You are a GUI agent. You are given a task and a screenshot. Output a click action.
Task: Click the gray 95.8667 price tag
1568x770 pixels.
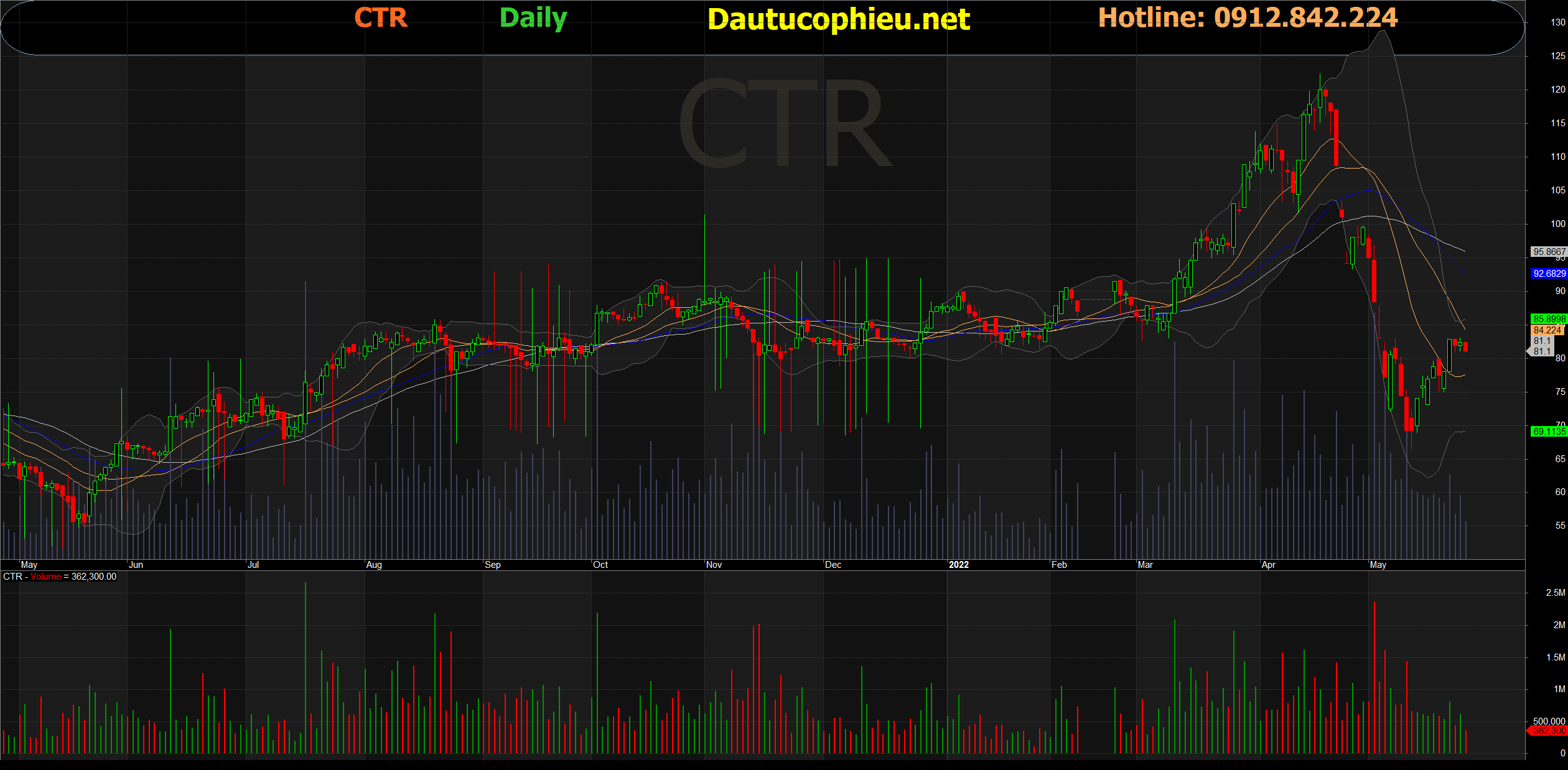click(1549, 252)
